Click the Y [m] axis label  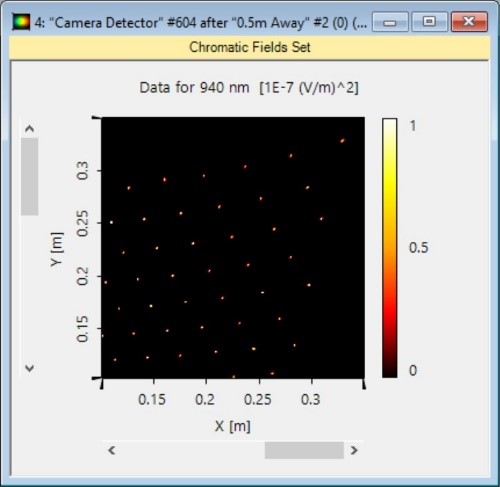tap(57, 249)
